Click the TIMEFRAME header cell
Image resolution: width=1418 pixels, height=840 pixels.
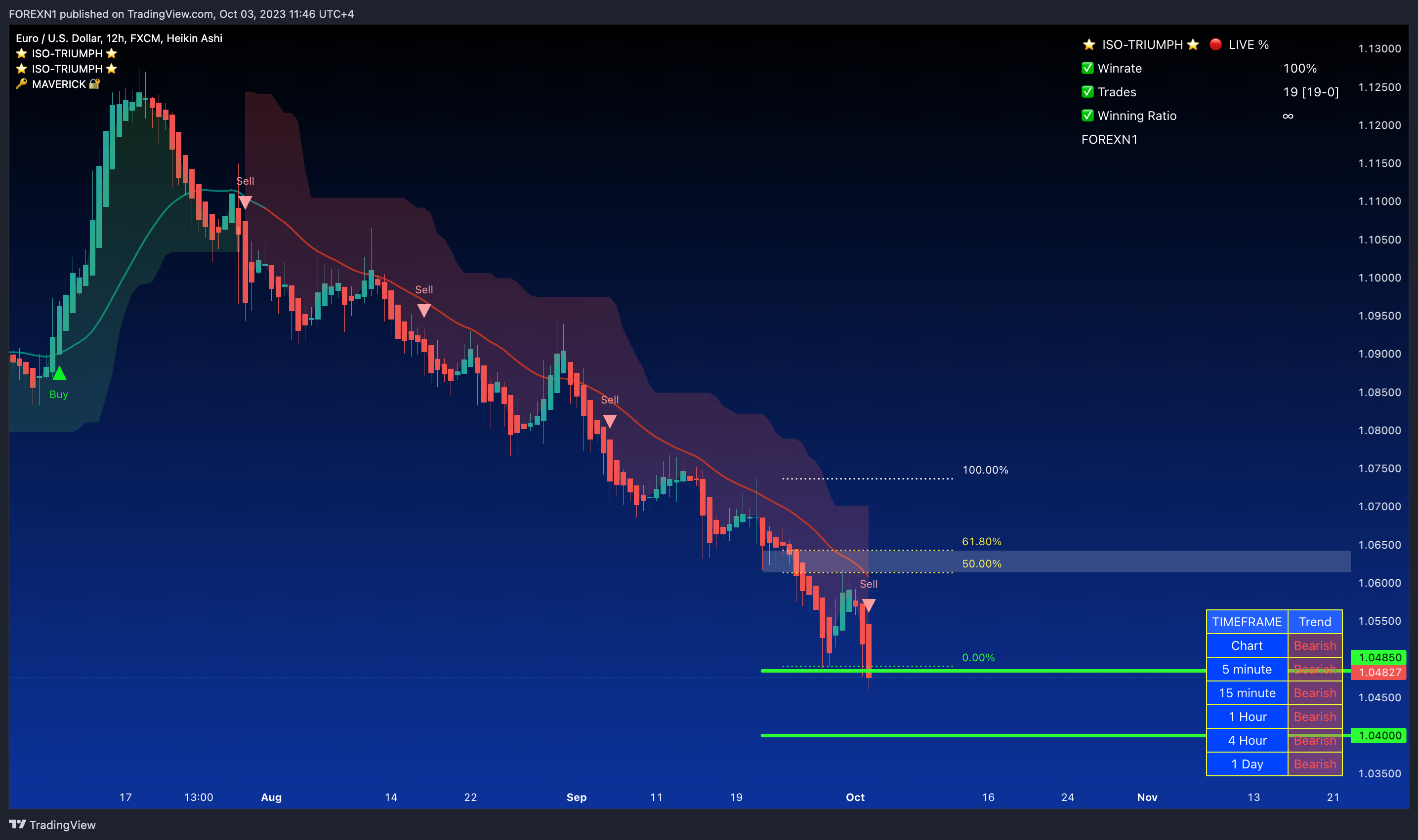(x=1247, y=622)
